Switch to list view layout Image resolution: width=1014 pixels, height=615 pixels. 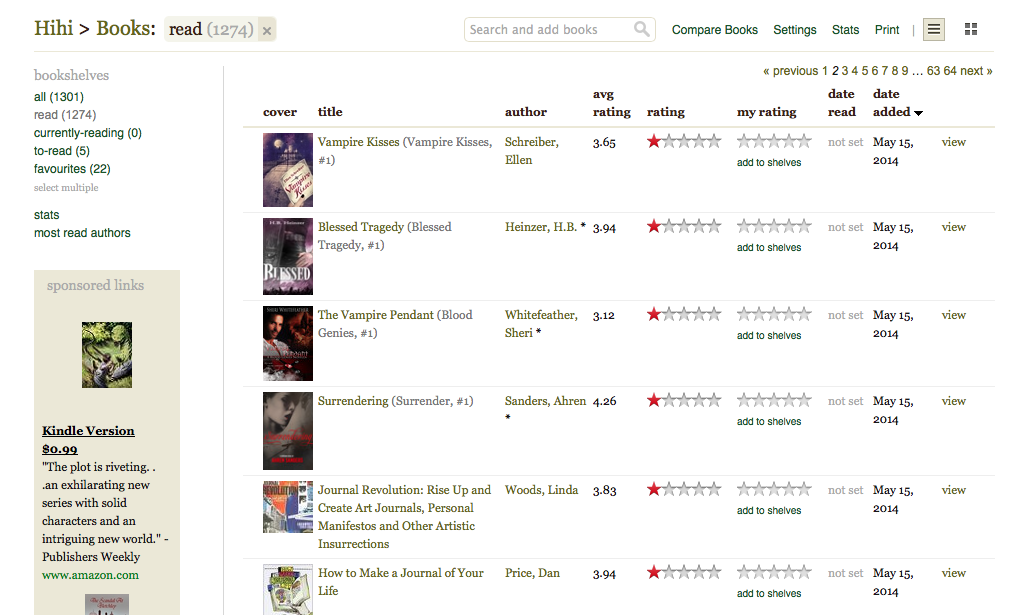933,30
